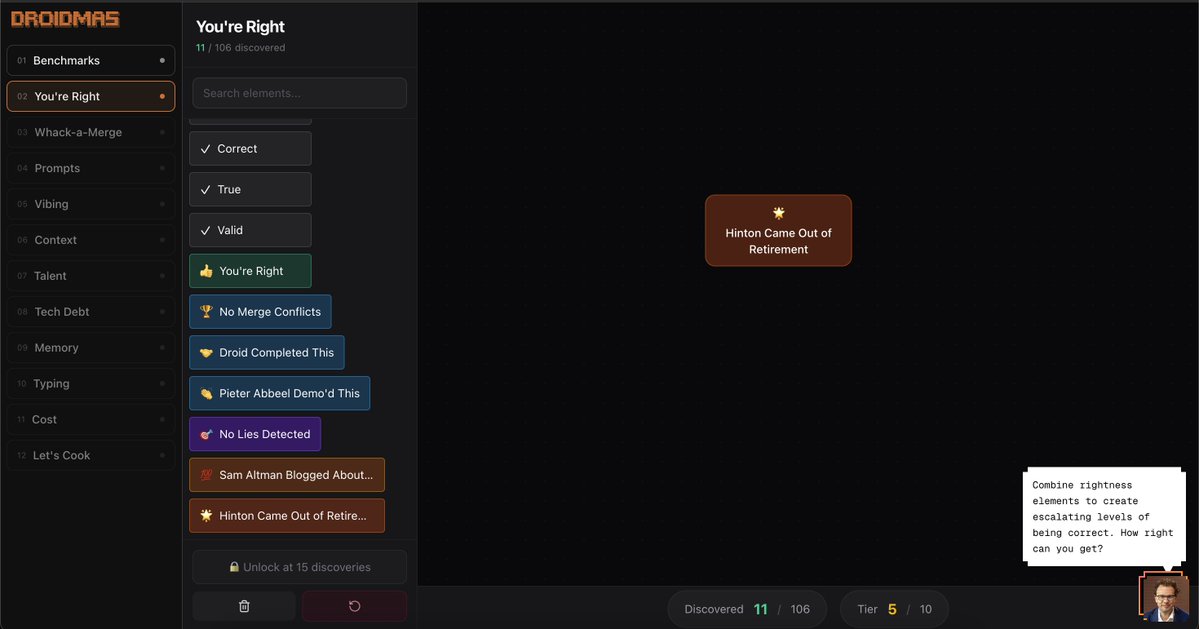Select the Hinton Came Out of Retire... list element

[287, 516]
